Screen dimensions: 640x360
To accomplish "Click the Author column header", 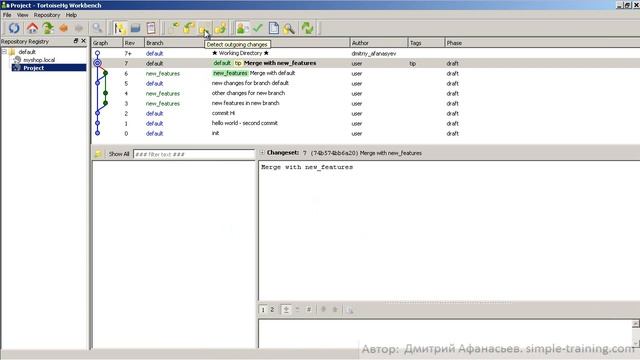I will [379, 43].
